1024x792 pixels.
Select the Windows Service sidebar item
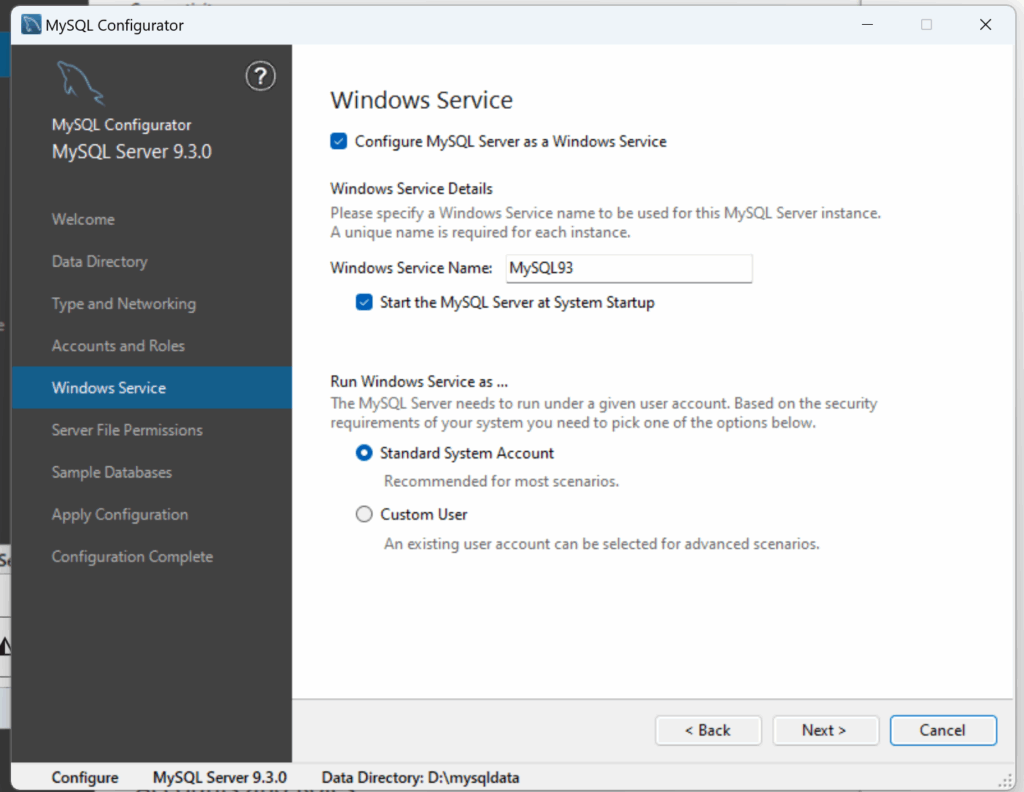pyautogui.click(x=109, y=388)
